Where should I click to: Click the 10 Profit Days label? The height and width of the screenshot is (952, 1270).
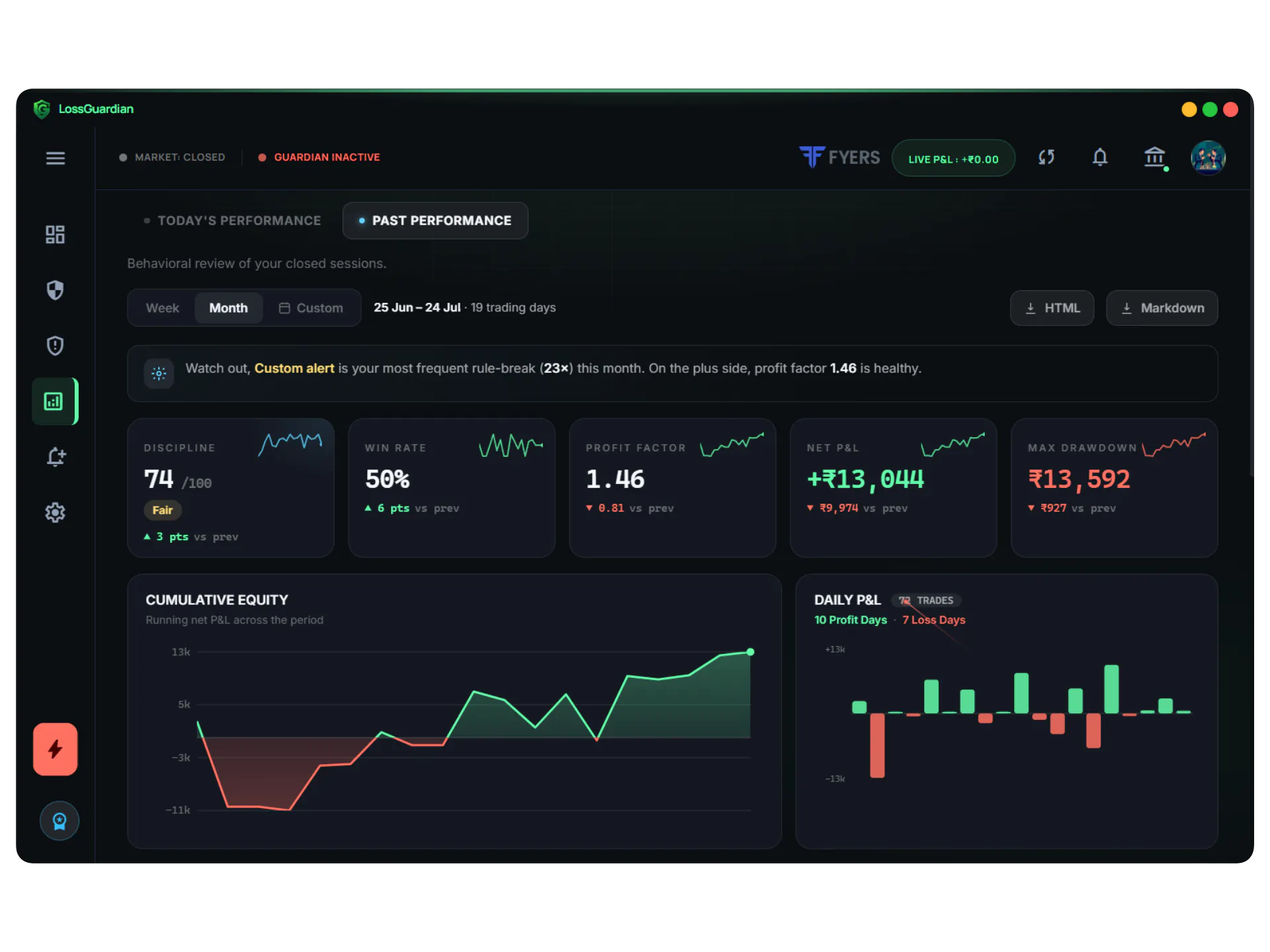pyautogui.click(x=851, y=620)
